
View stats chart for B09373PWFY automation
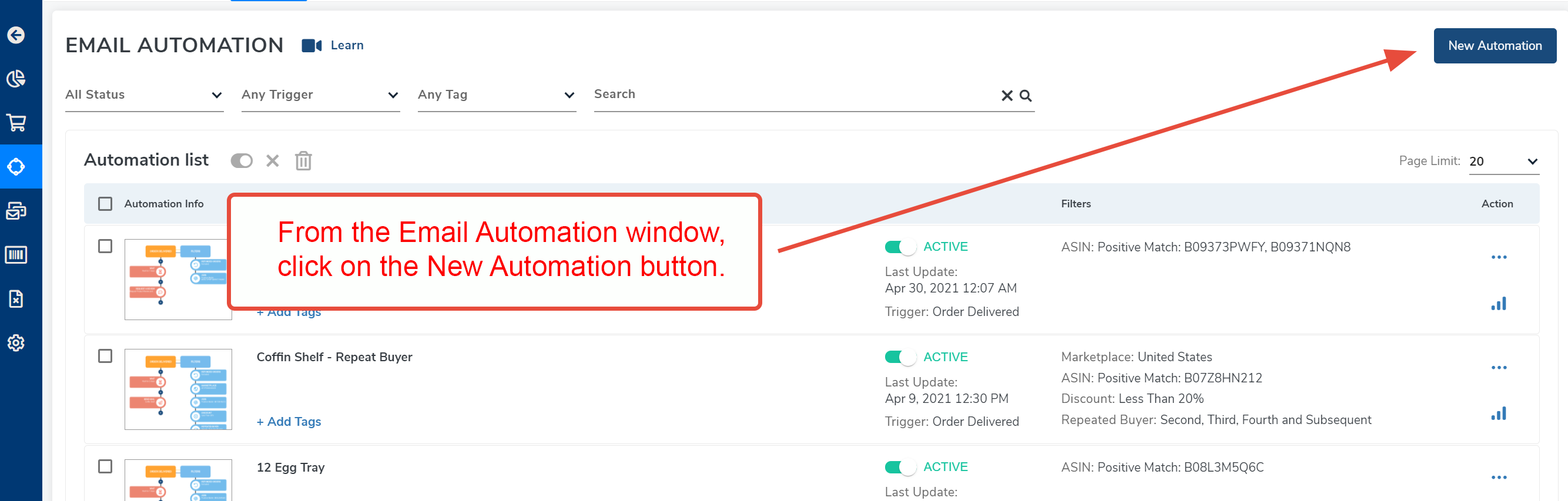[x=1499, y=304]
